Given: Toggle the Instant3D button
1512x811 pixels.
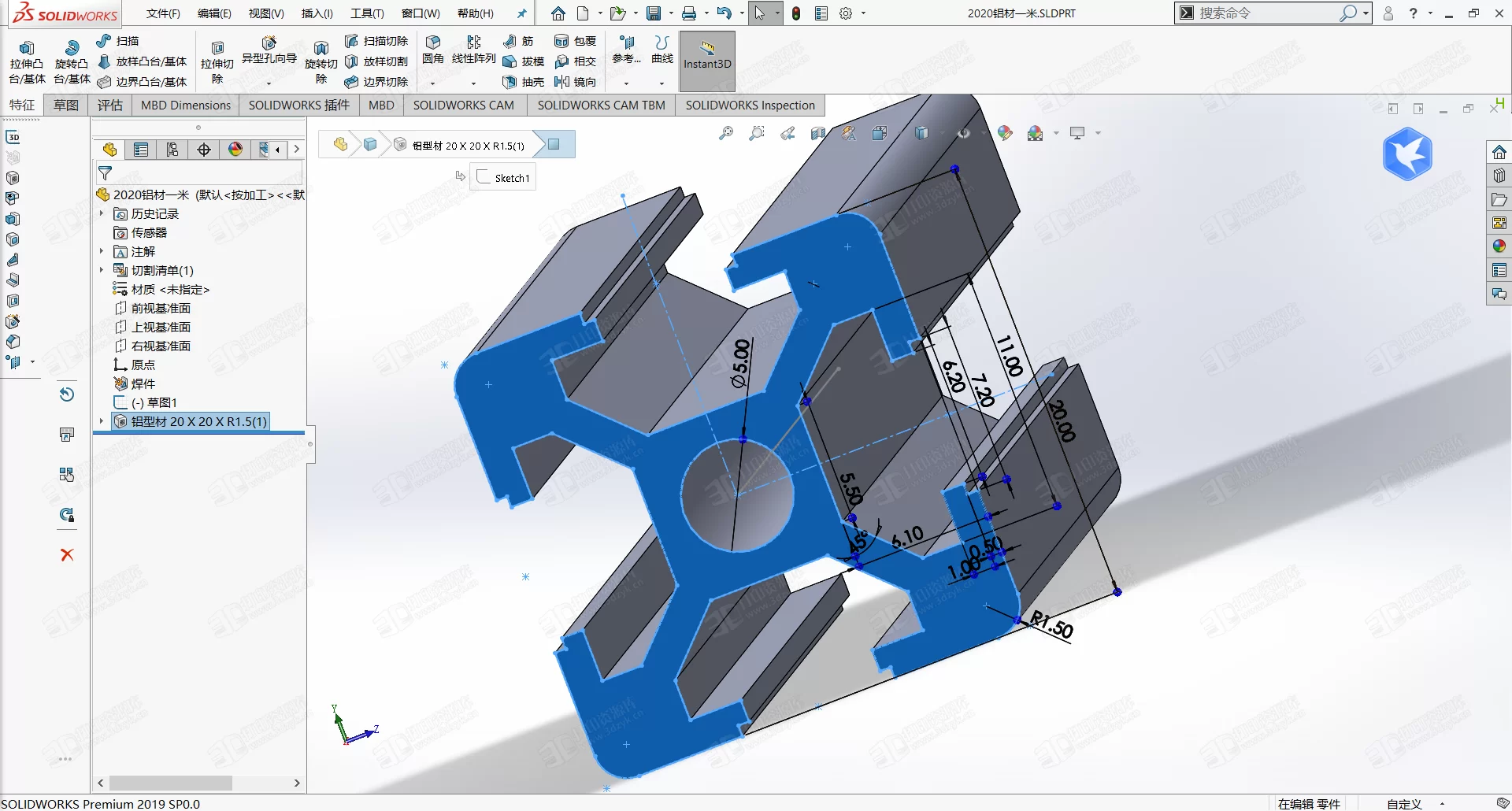Looking at the screenshot, I should click(x=707, y=61).
